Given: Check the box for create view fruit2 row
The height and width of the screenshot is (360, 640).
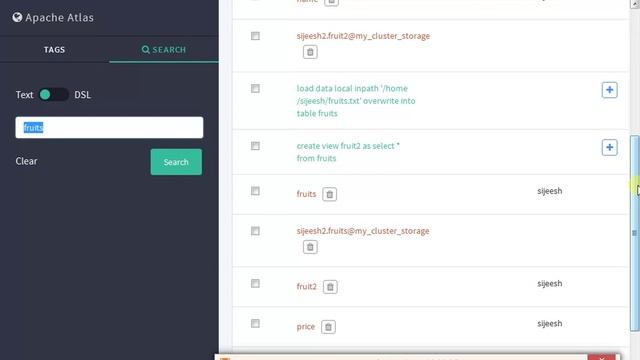Looking at the screenshot, I should point(255,146).
